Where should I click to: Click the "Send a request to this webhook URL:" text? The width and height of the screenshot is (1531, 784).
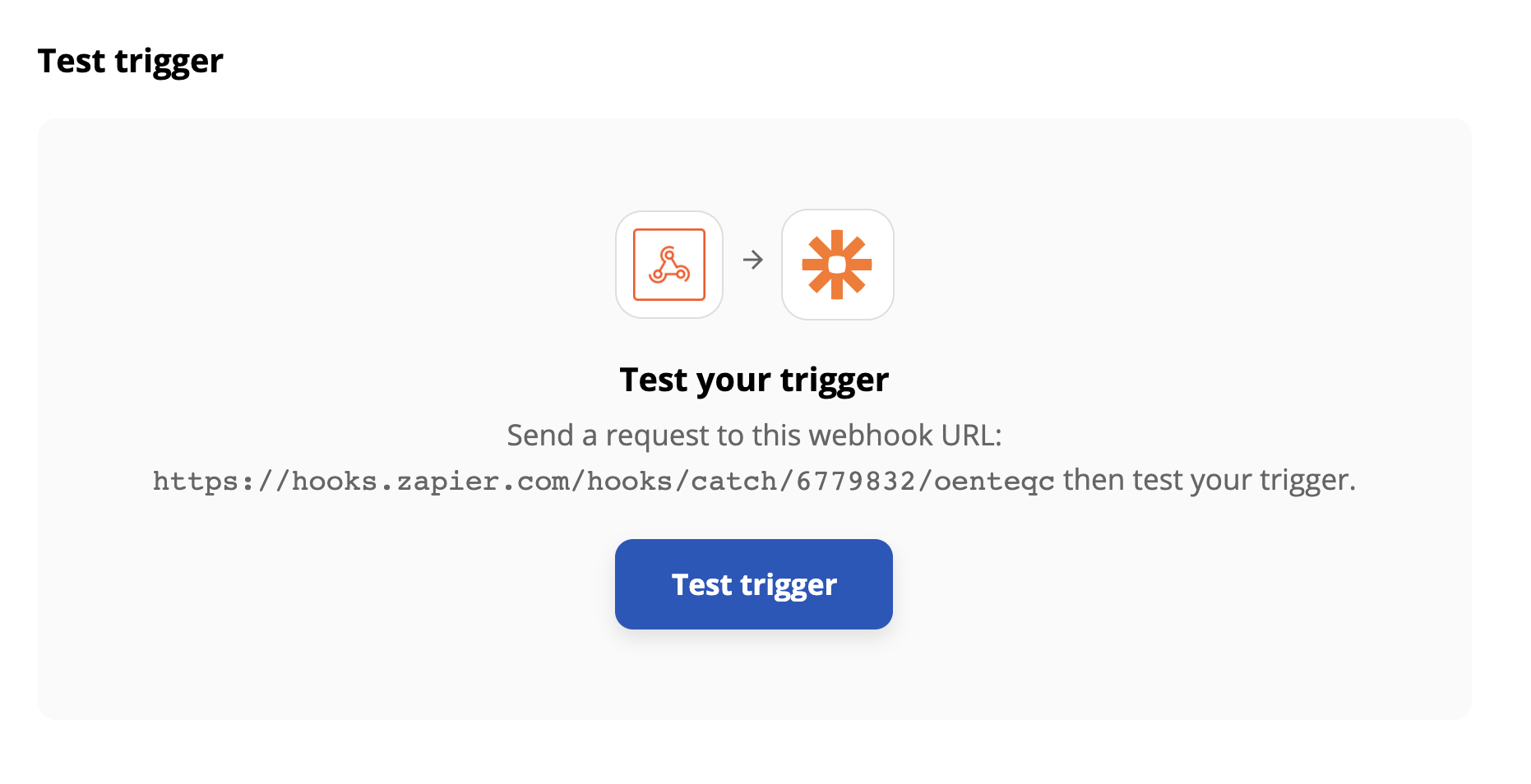tap(754, 436)
